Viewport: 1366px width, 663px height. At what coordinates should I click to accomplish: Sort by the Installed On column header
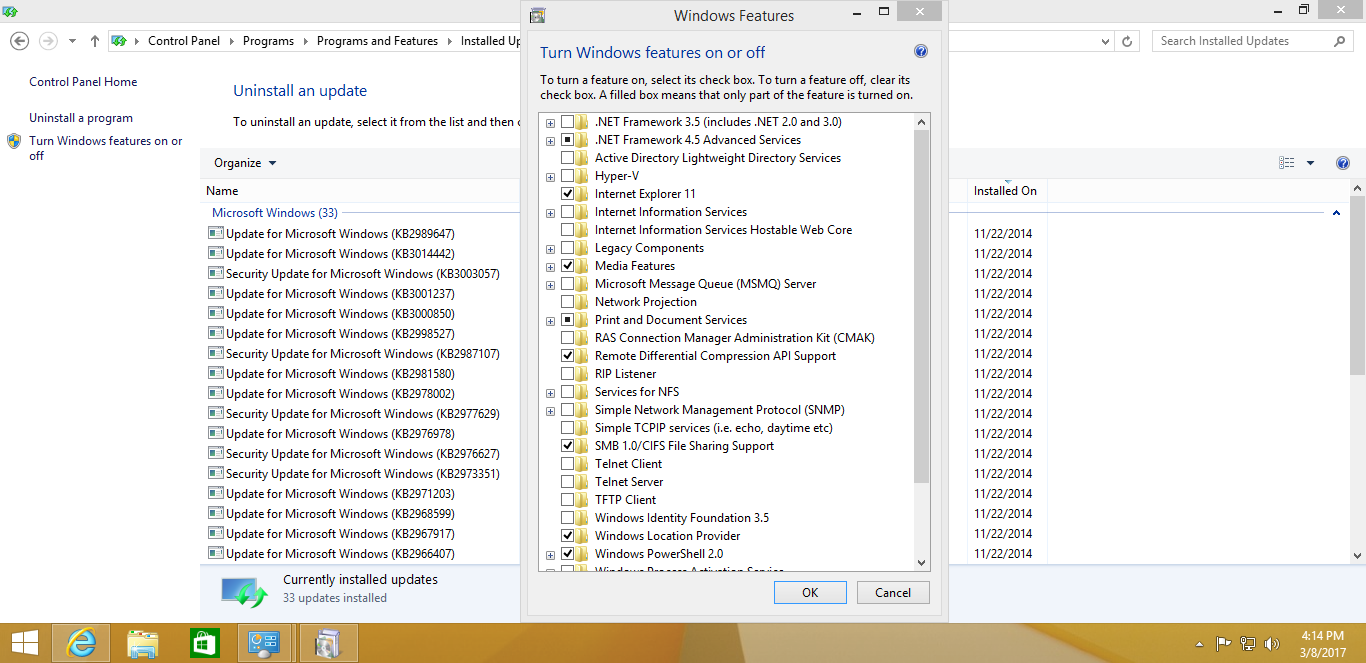tap(1005, 191)
